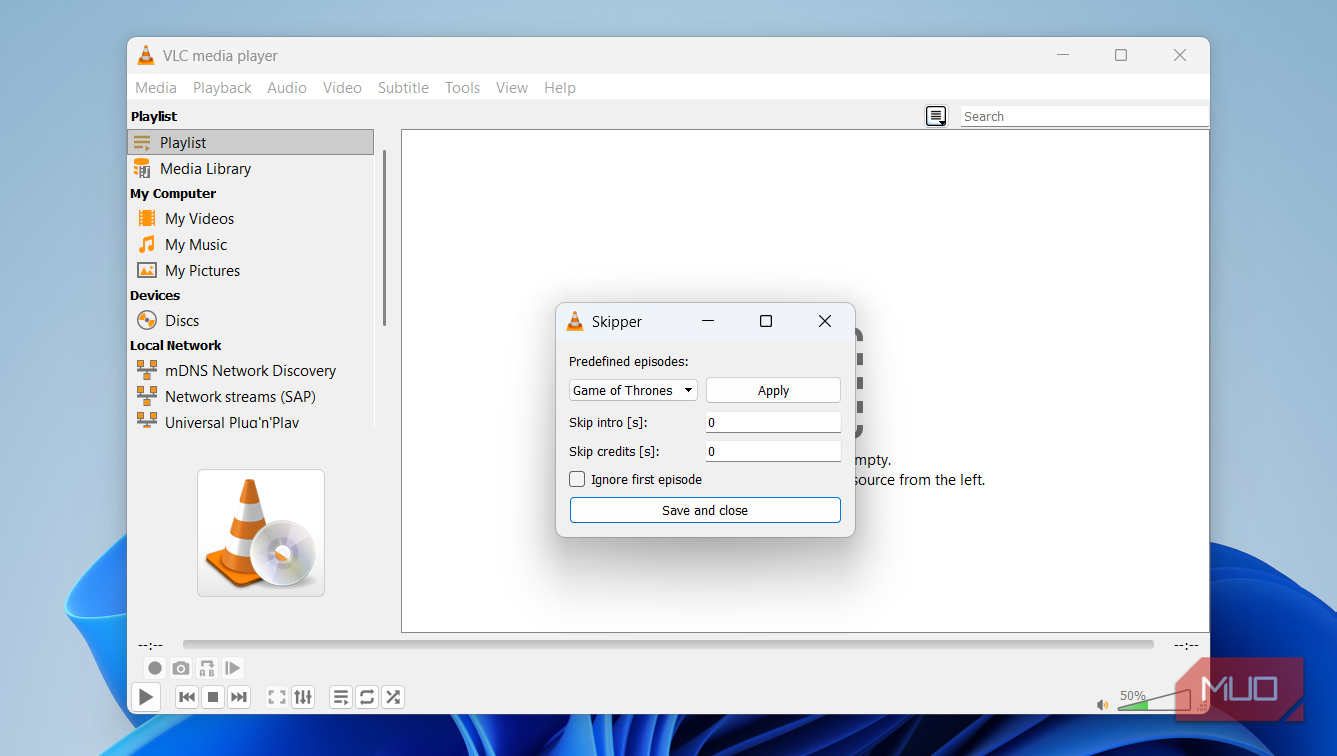Click frame by frame button

(232, 668)
